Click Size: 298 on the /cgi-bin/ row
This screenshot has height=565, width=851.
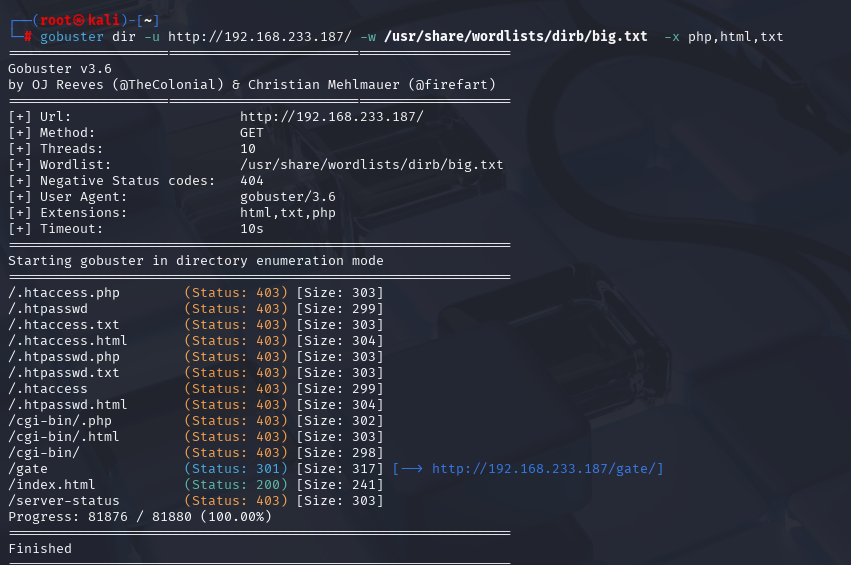pos(340,453)
